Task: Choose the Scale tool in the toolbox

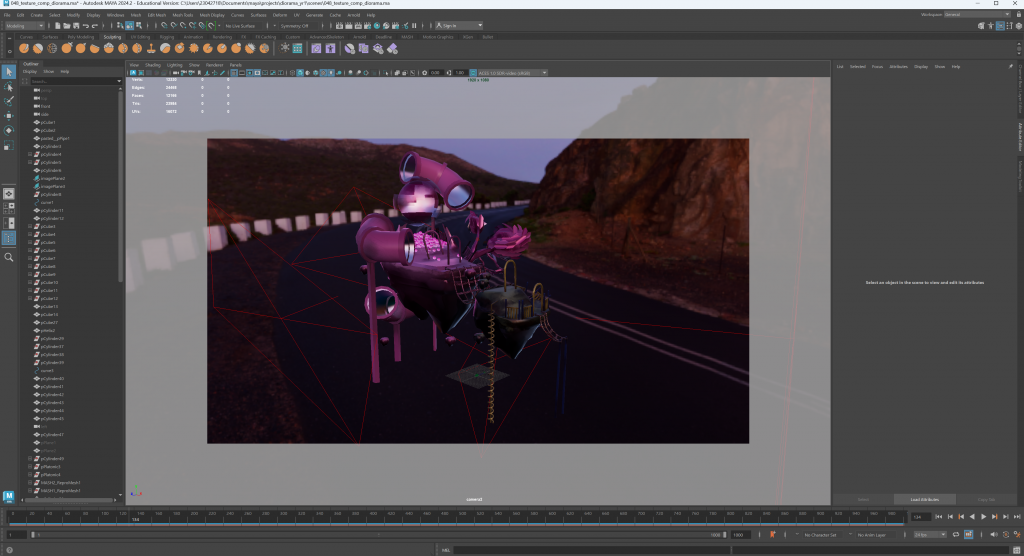Action: coord(8,145)
